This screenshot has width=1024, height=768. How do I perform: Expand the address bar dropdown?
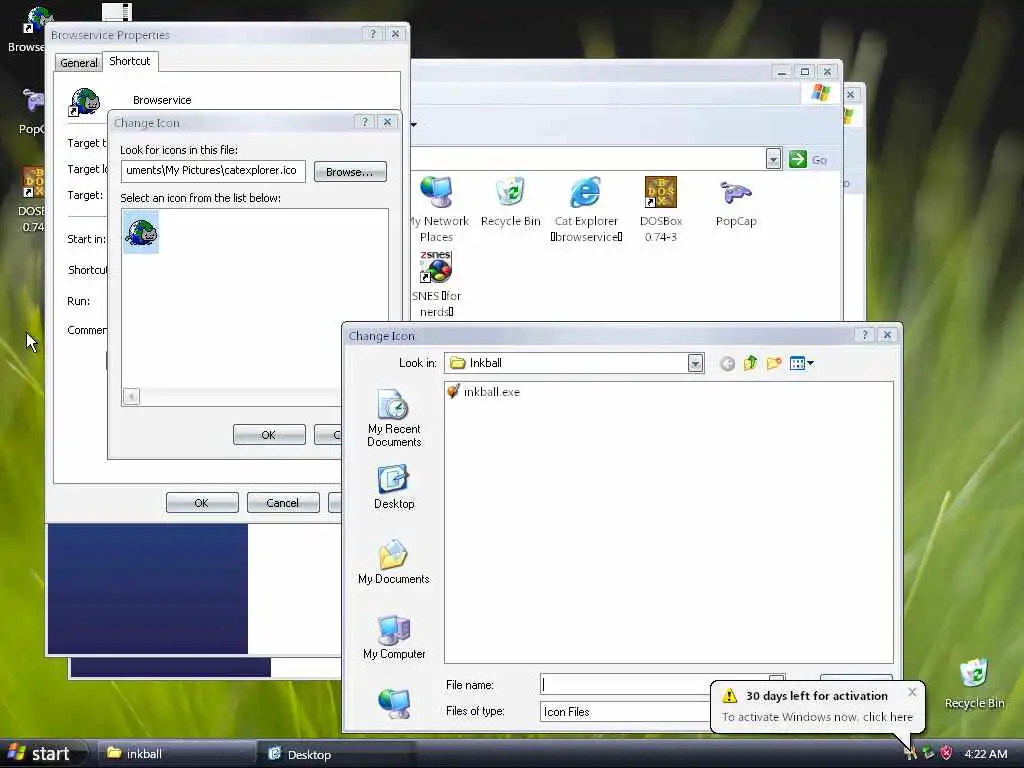pos(773,159)
